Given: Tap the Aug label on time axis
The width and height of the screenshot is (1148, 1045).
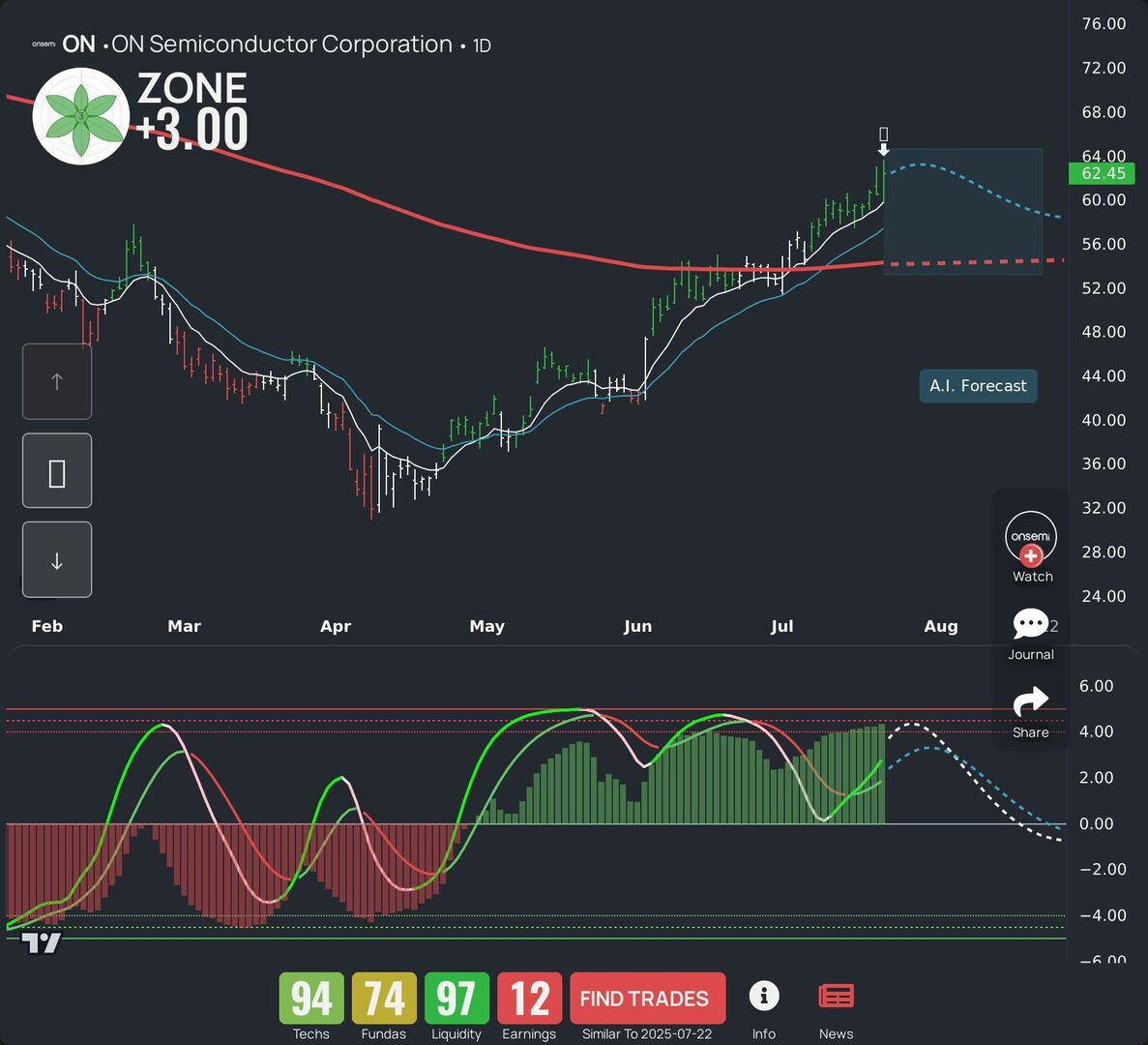Looking at the screenshot, I should pyautogui.click(x=941, y=626).
